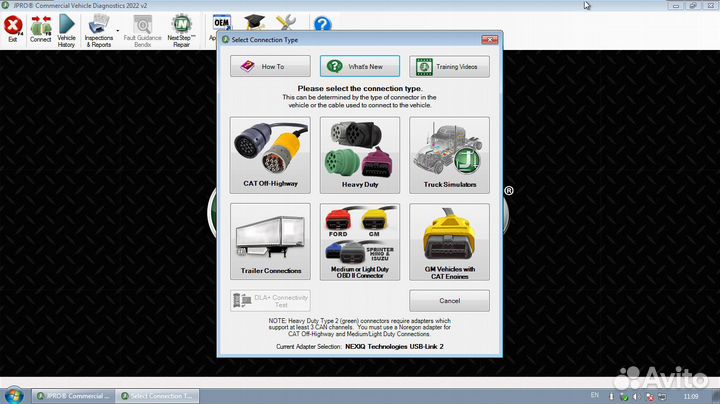Select the Truck Simulators option
720x404 pixels.
click(449, 155)
